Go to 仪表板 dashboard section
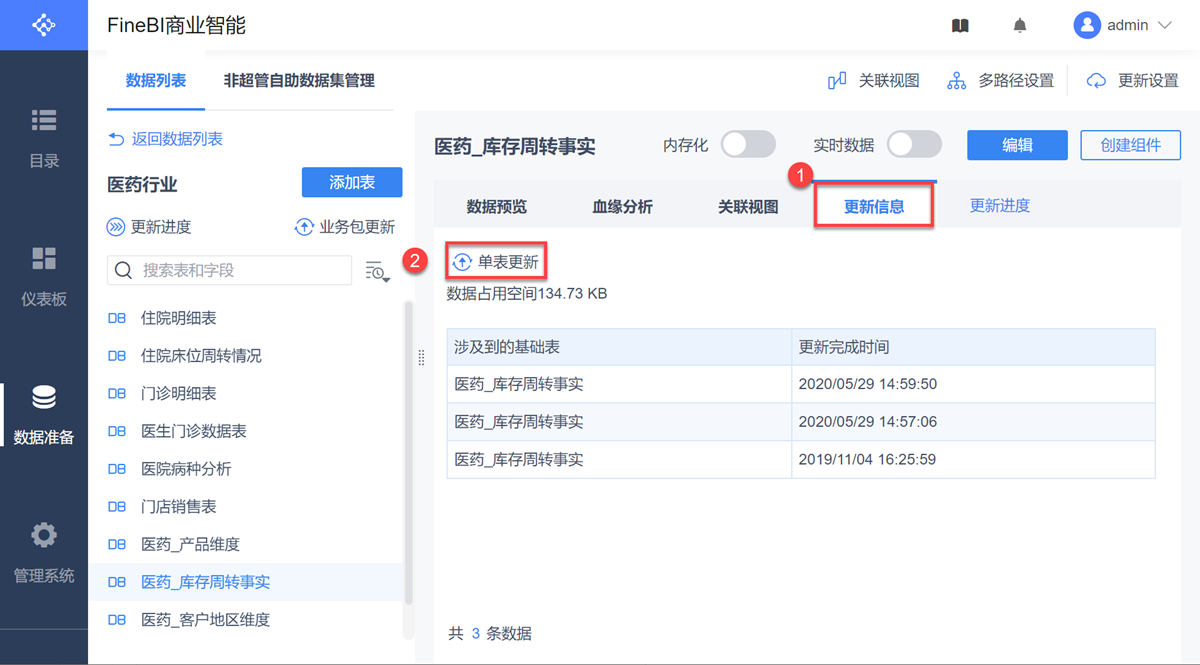 click(x=44, y=276)
